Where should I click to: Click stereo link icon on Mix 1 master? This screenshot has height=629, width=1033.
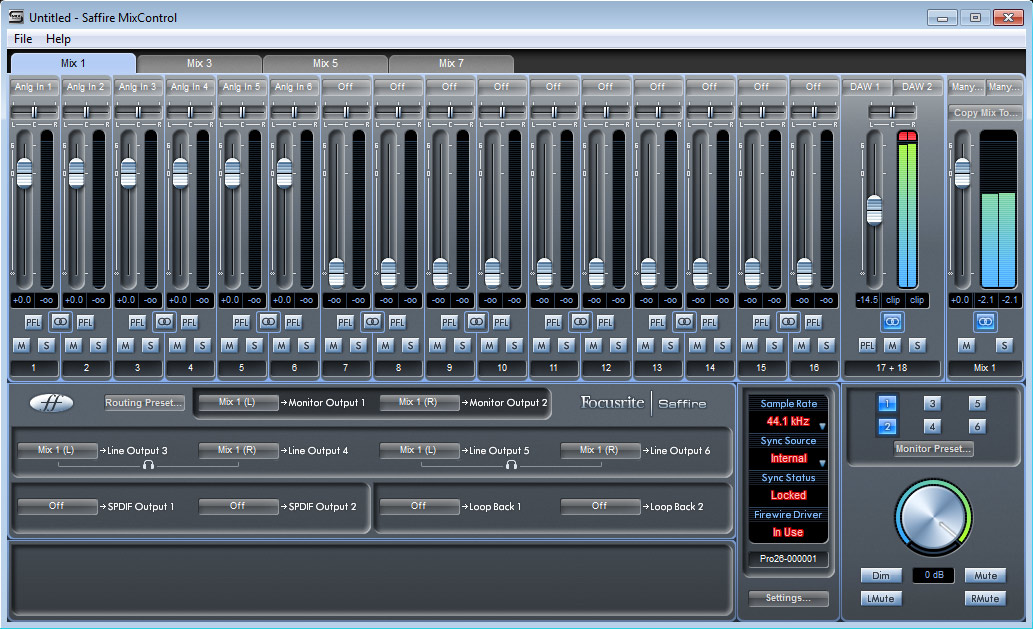[985, 321]
